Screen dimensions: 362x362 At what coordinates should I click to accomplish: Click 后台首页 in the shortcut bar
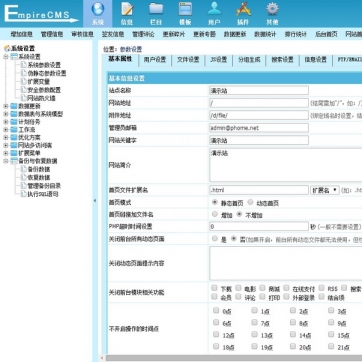326,34
